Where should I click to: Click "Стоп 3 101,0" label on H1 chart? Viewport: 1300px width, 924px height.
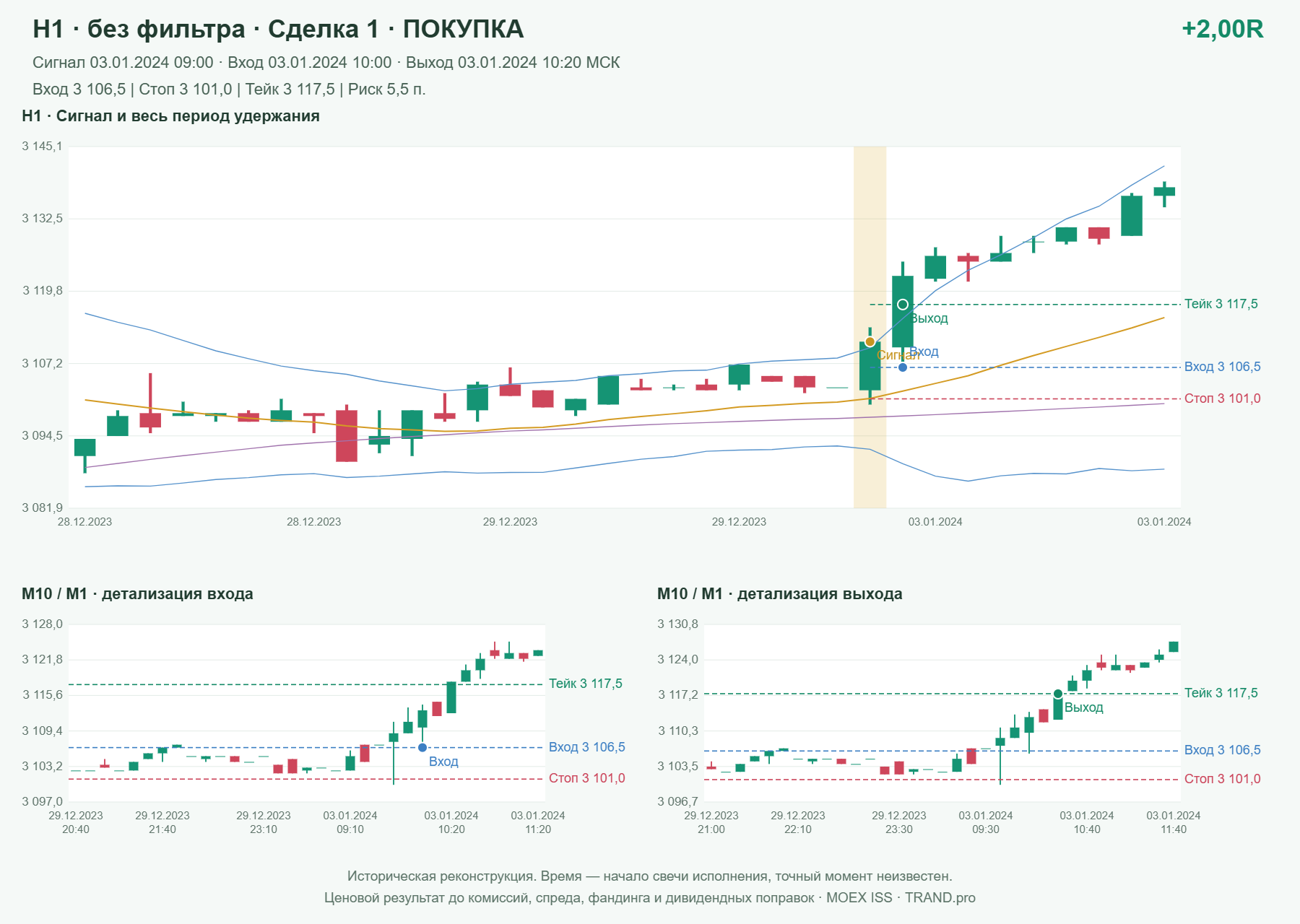pyautogui.click(x=1223, y=398)
